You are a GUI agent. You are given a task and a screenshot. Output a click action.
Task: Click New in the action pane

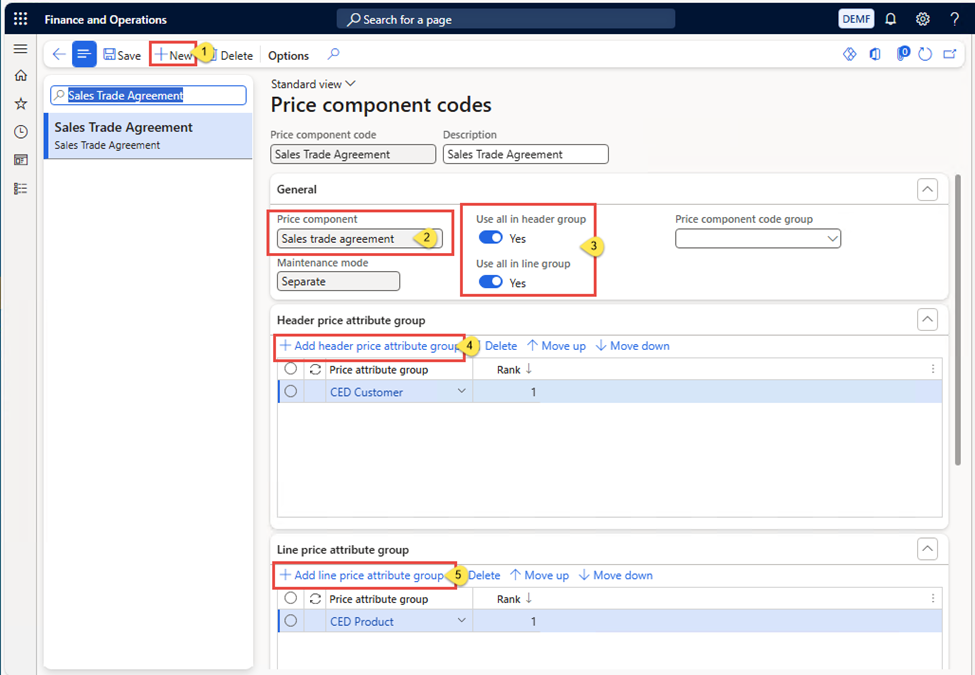coord(173,55)
